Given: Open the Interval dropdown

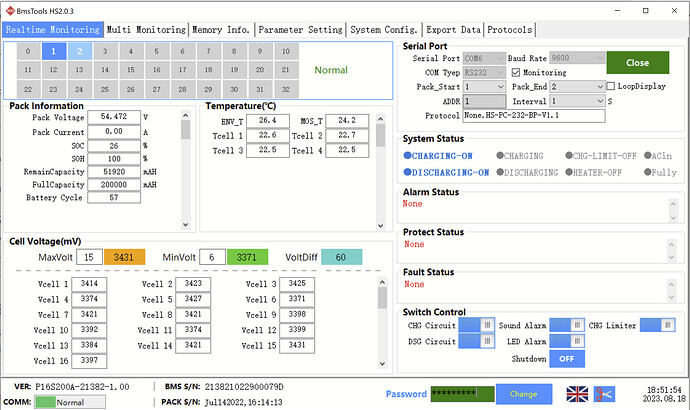Looking at the screenshot, I should click(x=577, y=101).
